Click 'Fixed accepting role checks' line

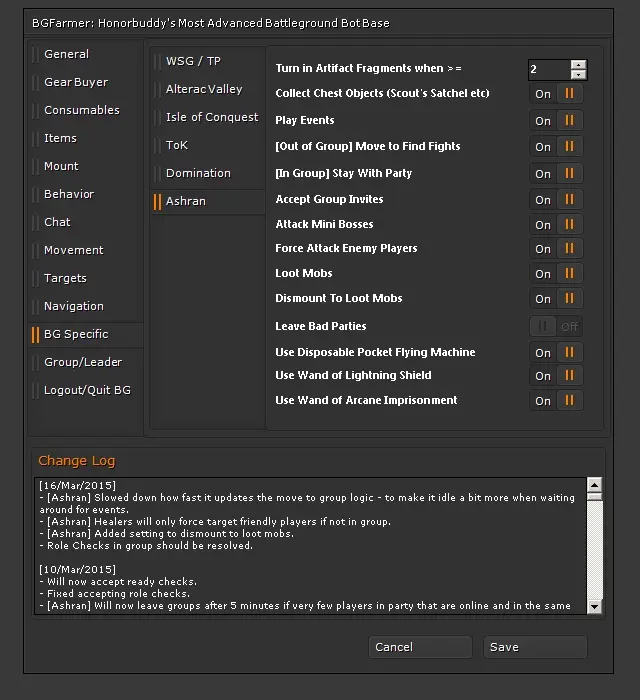tap(115, 594)
